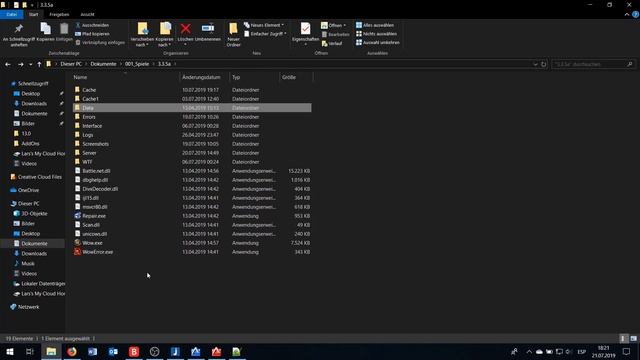Open Einfacher Zugriff dropdown
This screenshot has height=360, width=640.
pyautogui.click(x=265, y=34)
